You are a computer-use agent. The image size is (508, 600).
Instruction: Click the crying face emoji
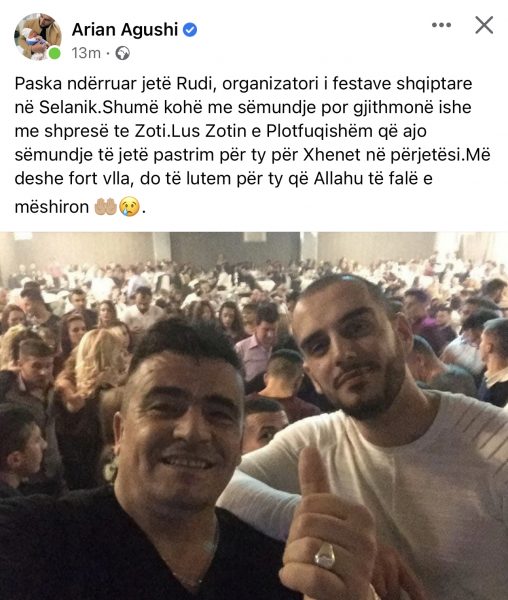(129, 207)
